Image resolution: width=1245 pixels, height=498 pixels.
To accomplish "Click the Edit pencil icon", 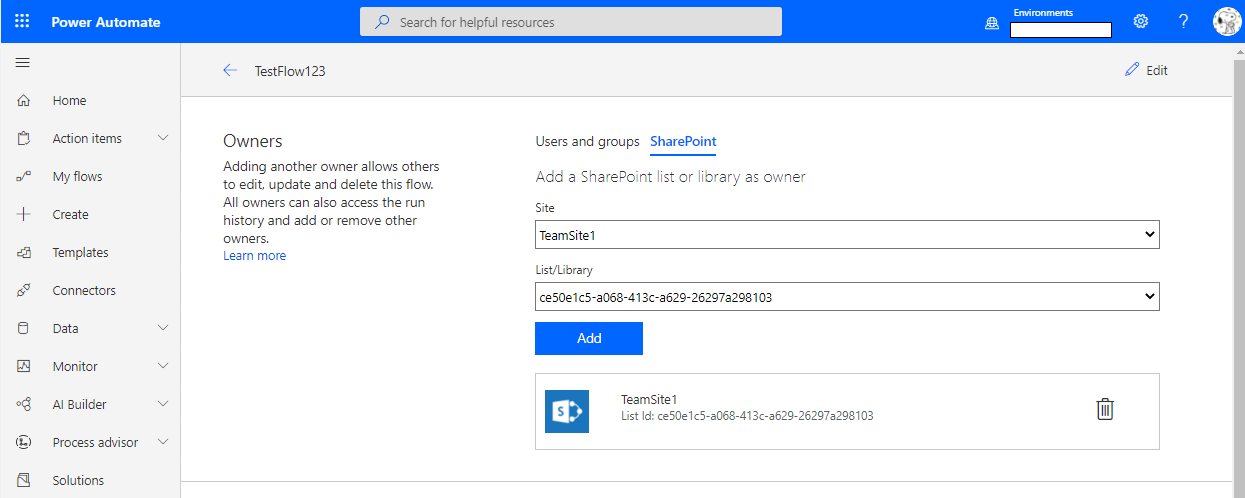I will click(x=1132, y=70).
